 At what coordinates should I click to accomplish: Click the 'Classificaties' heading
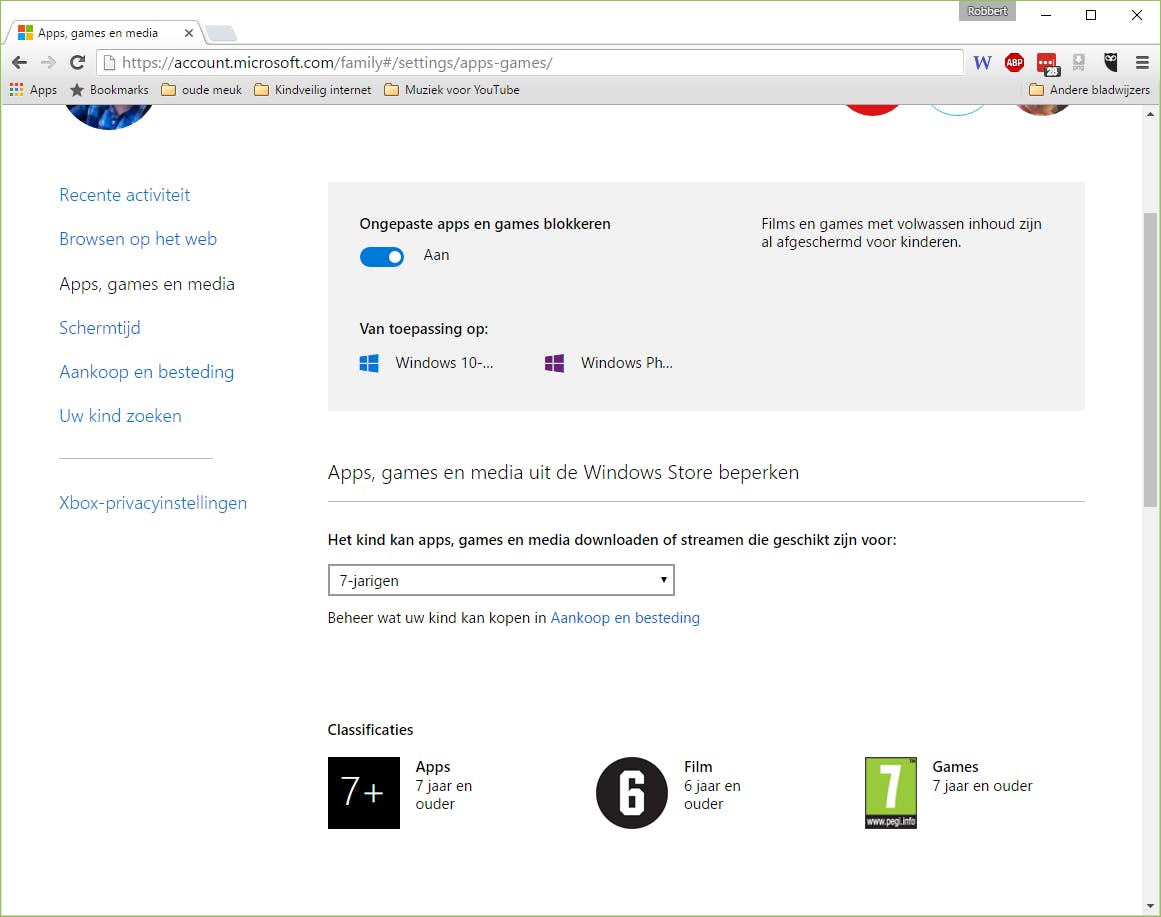(370, 730)
